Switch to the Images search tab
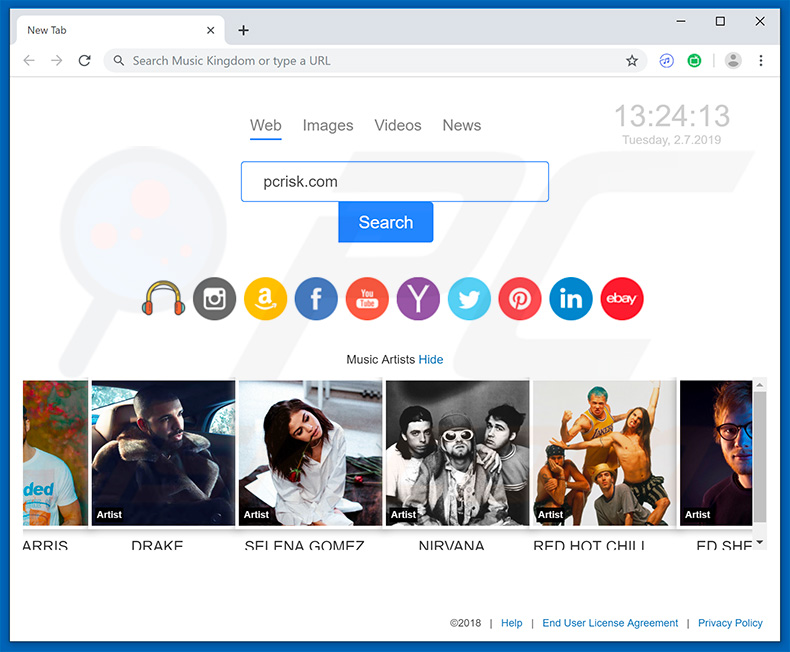790x652 pixels. coord(328,125)
